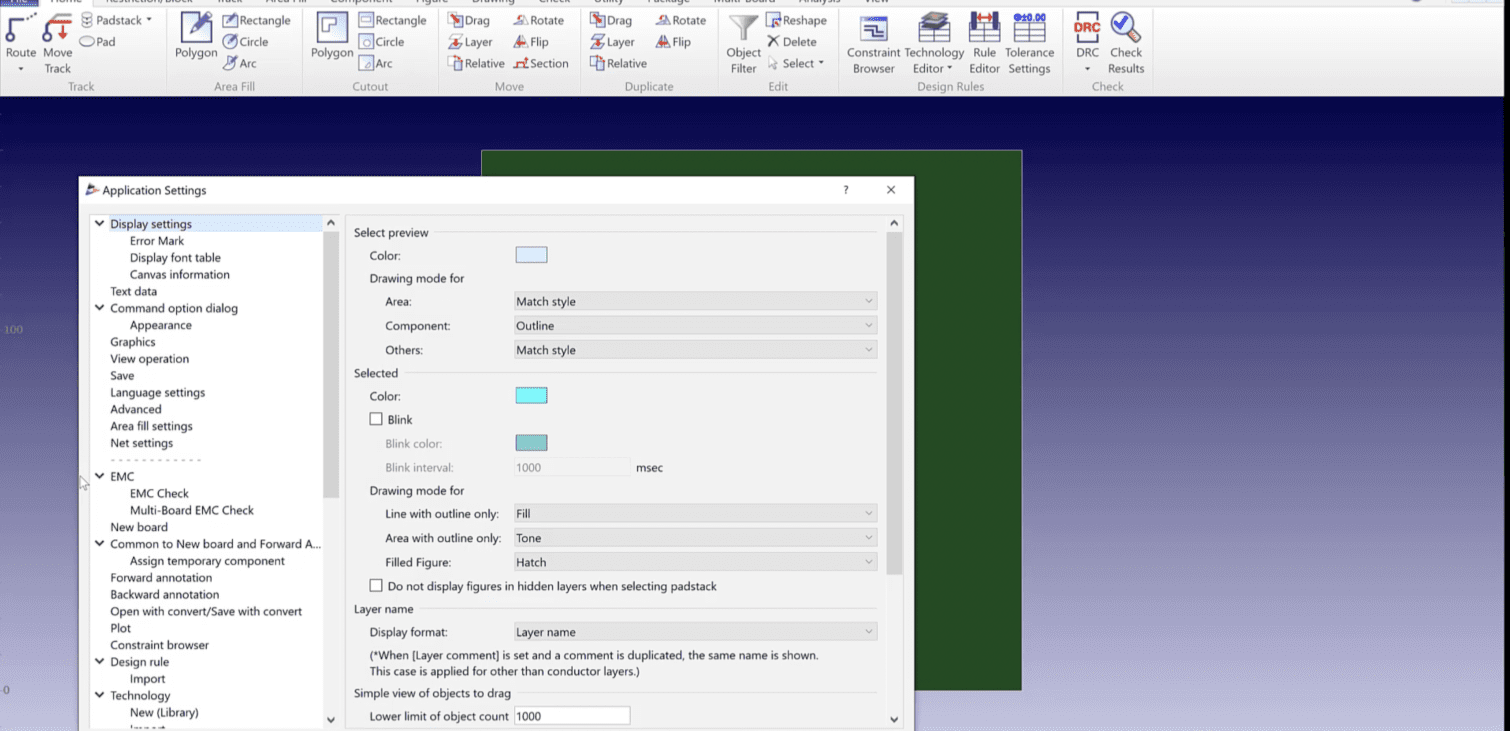The image size is (1510, 731).
Task: Run the DRC check
Action: click(x=1087, y=30)
